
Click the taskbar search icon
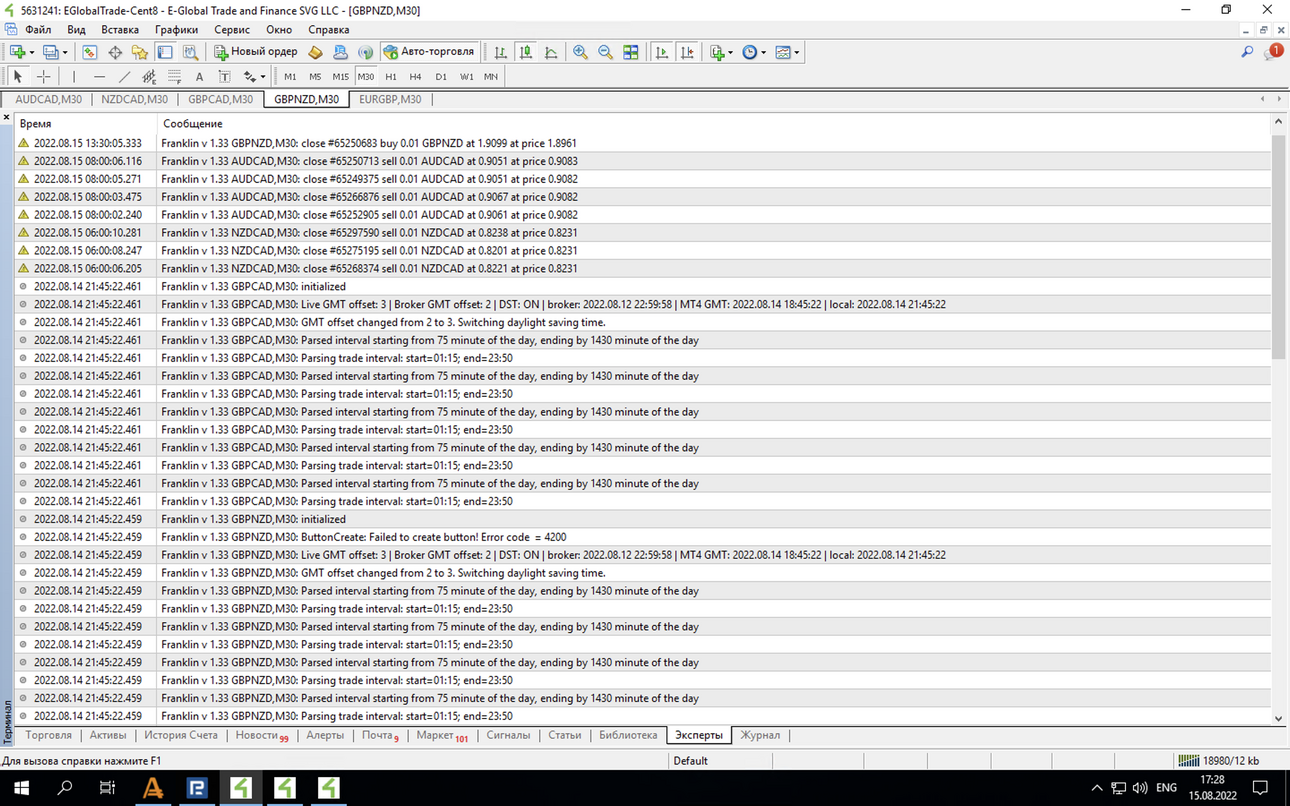[x=65, y=788]
